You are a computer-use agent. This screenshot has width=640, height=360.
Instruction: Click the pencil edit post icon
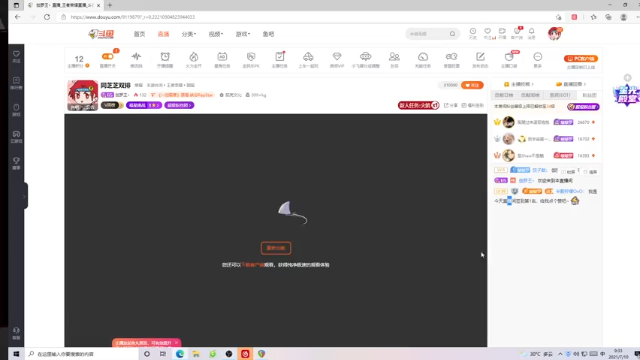point(480,56)
